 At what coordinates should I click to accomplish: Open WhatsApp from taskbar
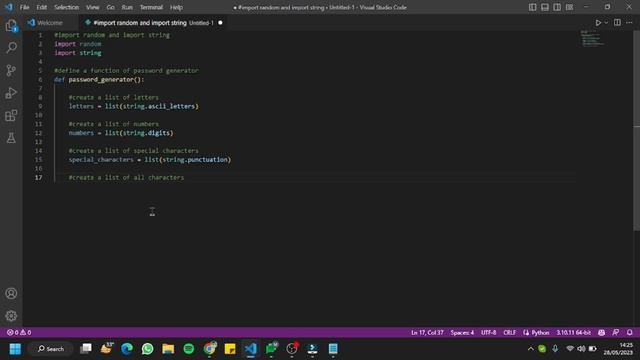click(x=147, y=349)
